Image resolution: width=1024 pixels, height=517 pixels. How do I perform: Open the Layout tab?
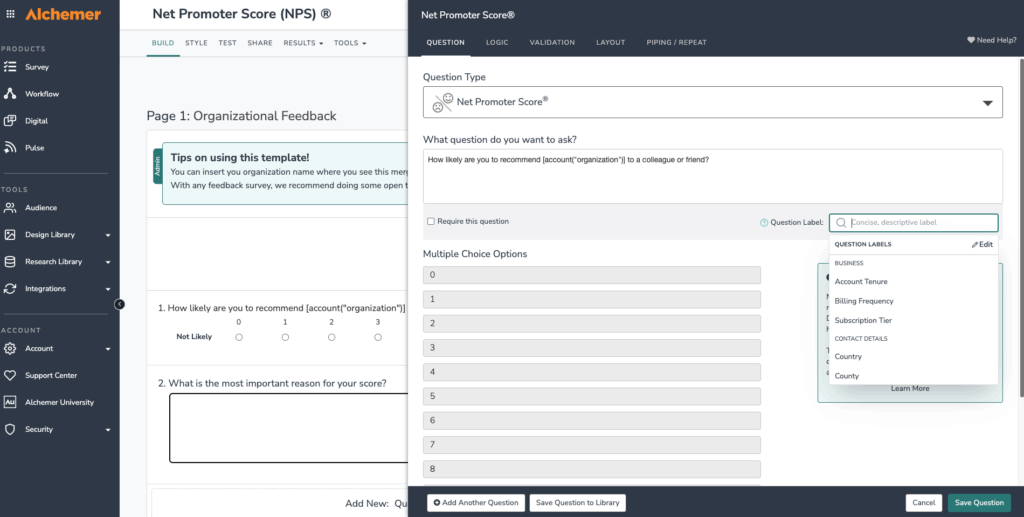(x=611, y=42)
